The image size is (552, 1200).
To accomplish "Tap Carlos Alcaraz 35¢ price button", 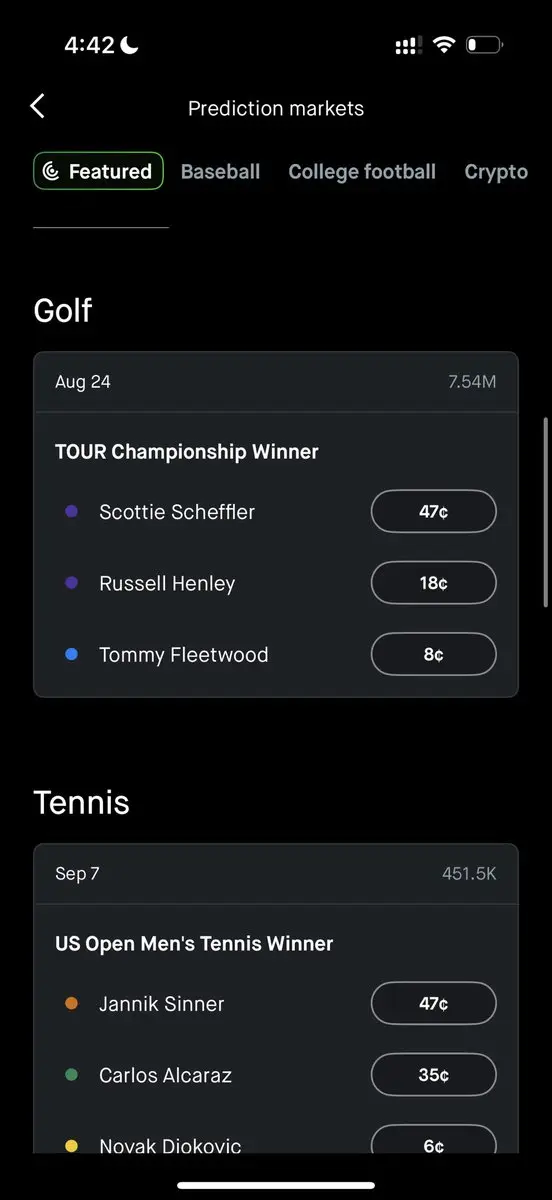I will pyautogui.click(x=434, y=1075).
